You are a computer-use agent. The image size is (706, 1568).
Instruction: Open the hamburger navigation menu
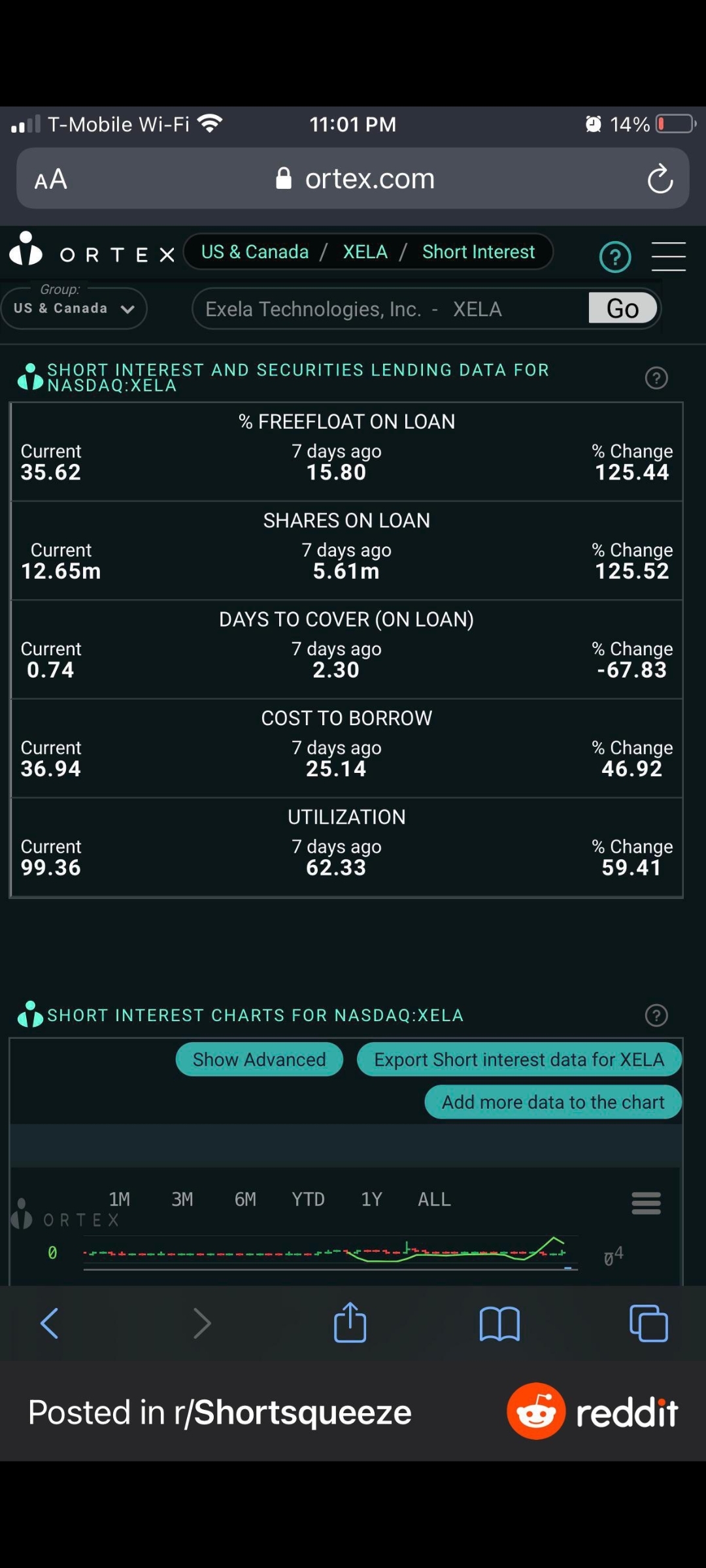coord(668,256)
